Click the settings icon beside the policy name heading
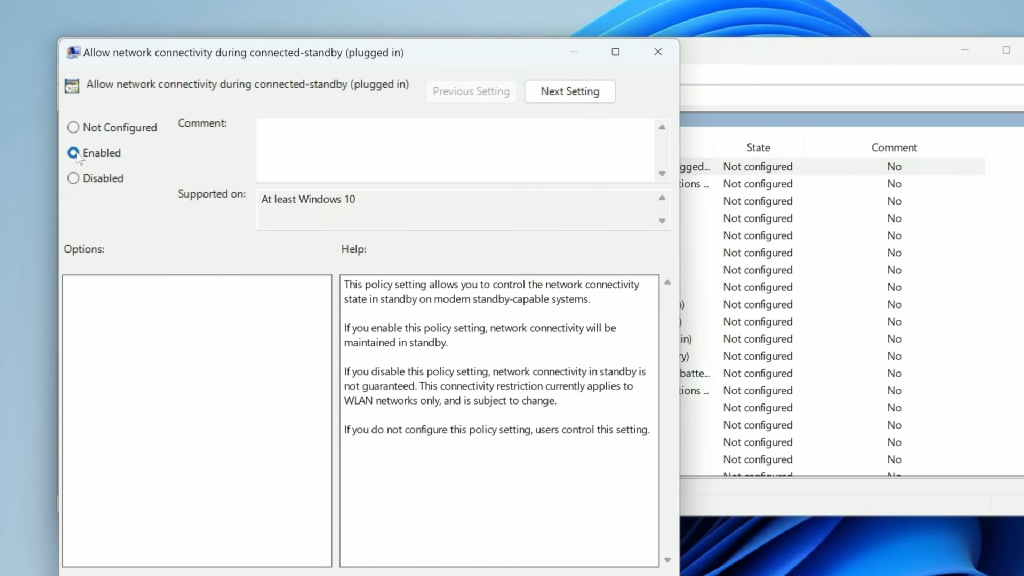The height and width of the screenshot is (576, 1024). [x=71, y=85]
